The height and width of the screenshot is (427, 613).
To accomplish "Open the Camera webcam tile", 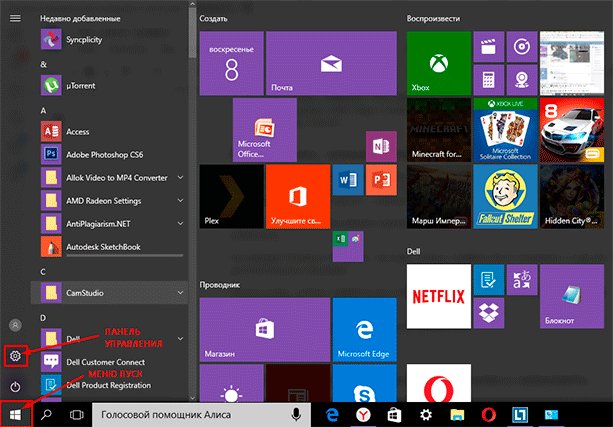I will point(522,80).
